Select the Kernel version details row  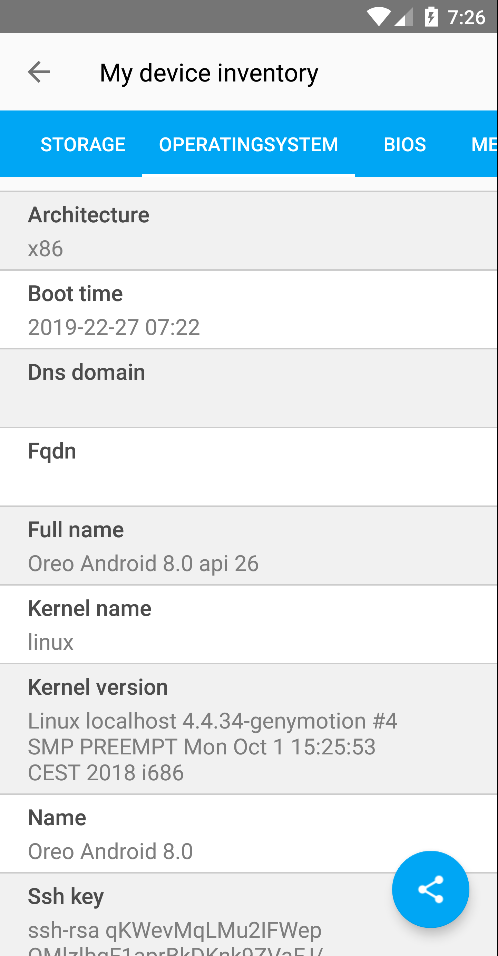pos(249,729)
